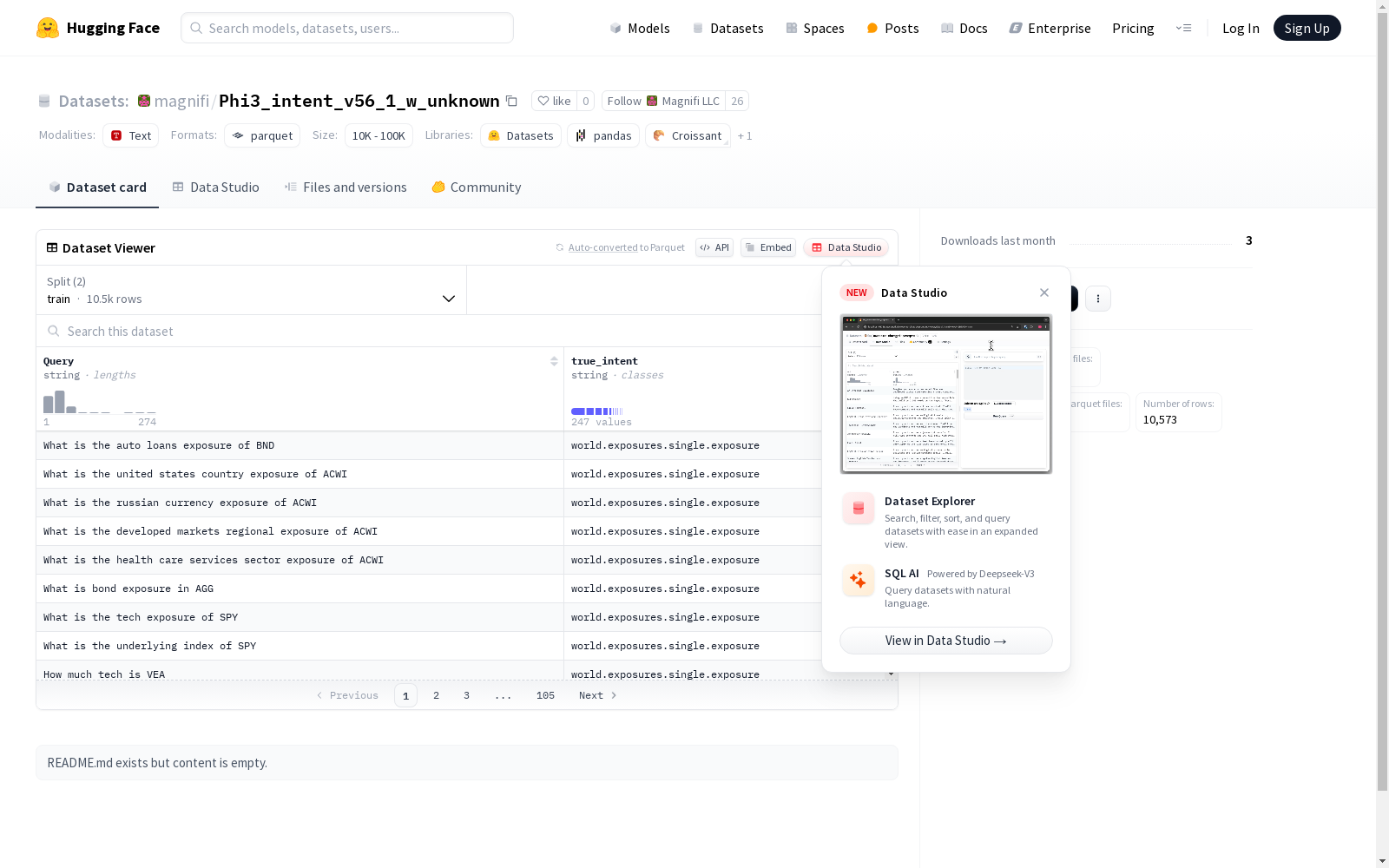Screen dimensions: 1389x868
Task: Go to page 3 of the dataset
Action: 466,695
